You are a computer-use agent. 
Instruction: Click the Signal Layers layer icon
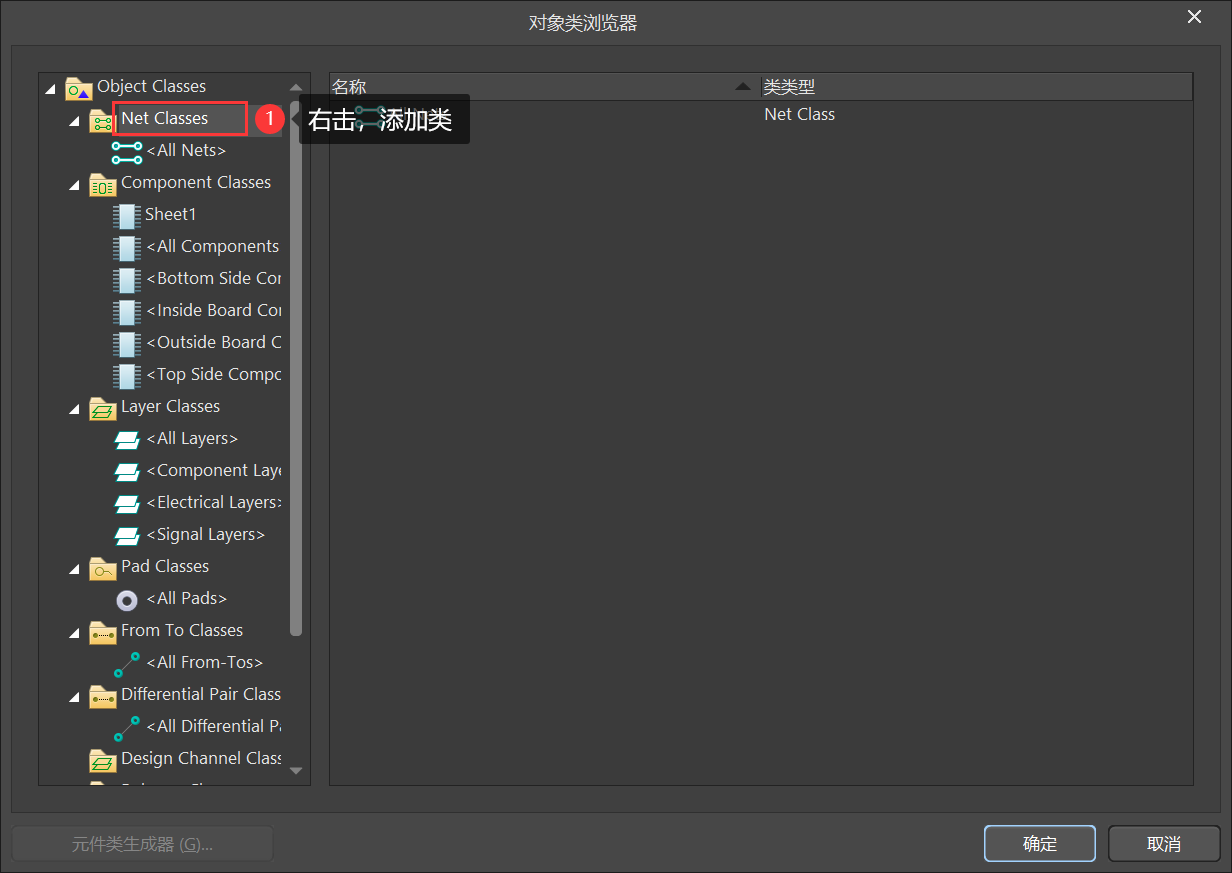tap(127, 536)
